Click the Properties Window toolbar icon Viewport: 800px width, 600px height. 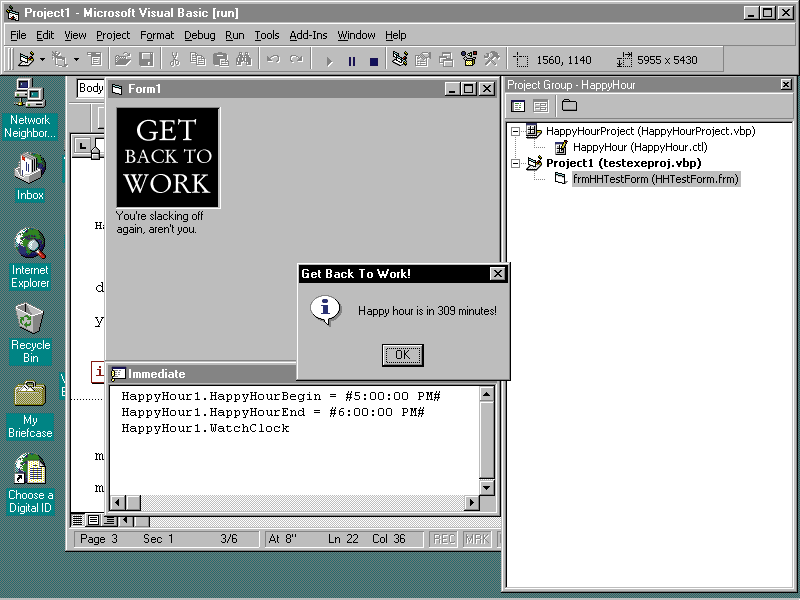tap(423, 60)
